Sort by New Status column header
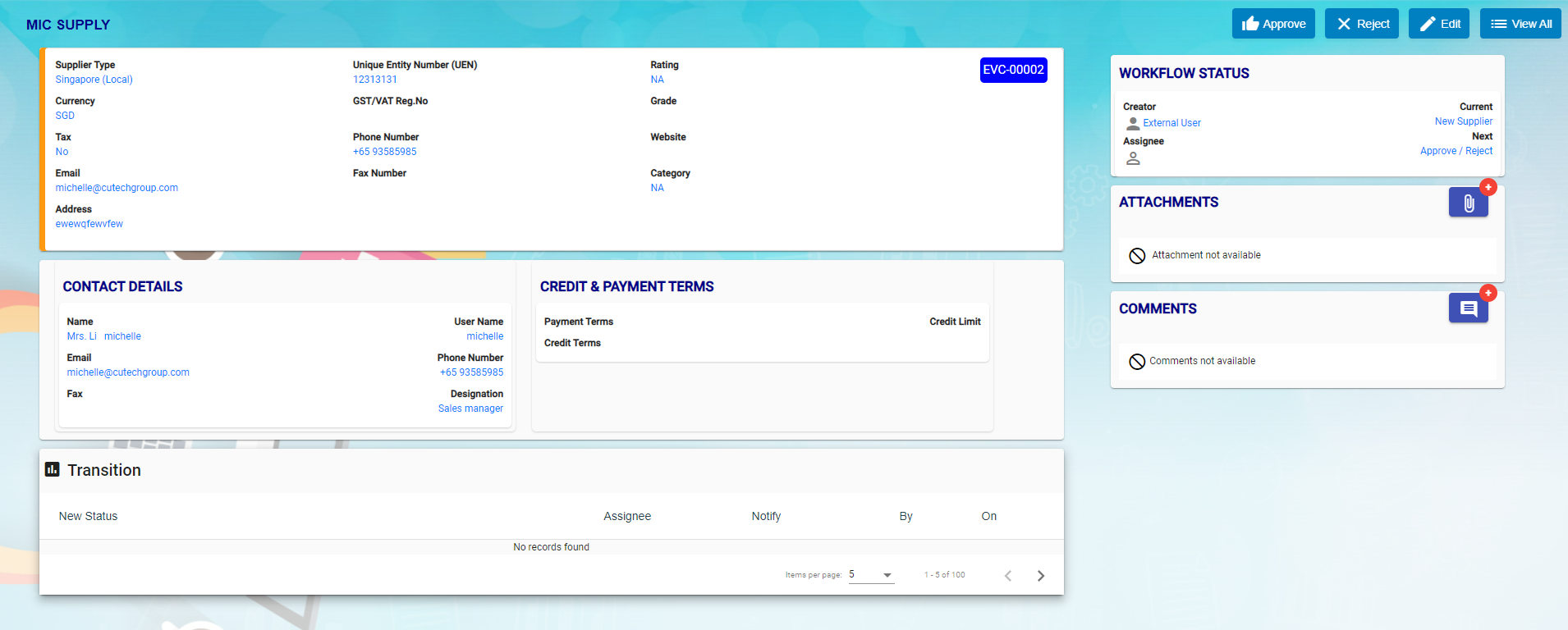The width and height of the screenshot is (1568, 630). [x=88, y=516]
